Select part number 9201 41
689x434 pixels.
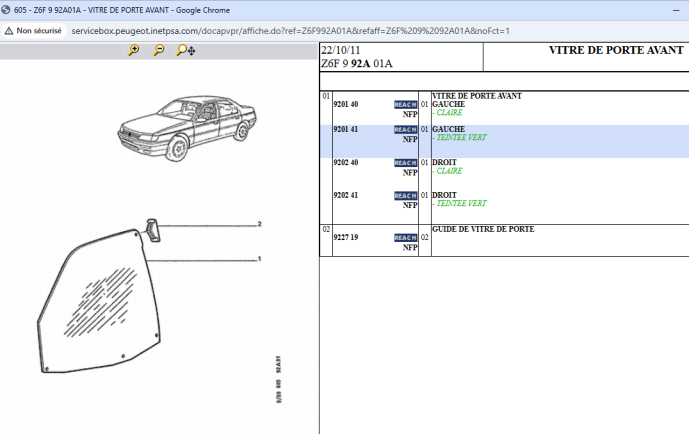[346, 130]
